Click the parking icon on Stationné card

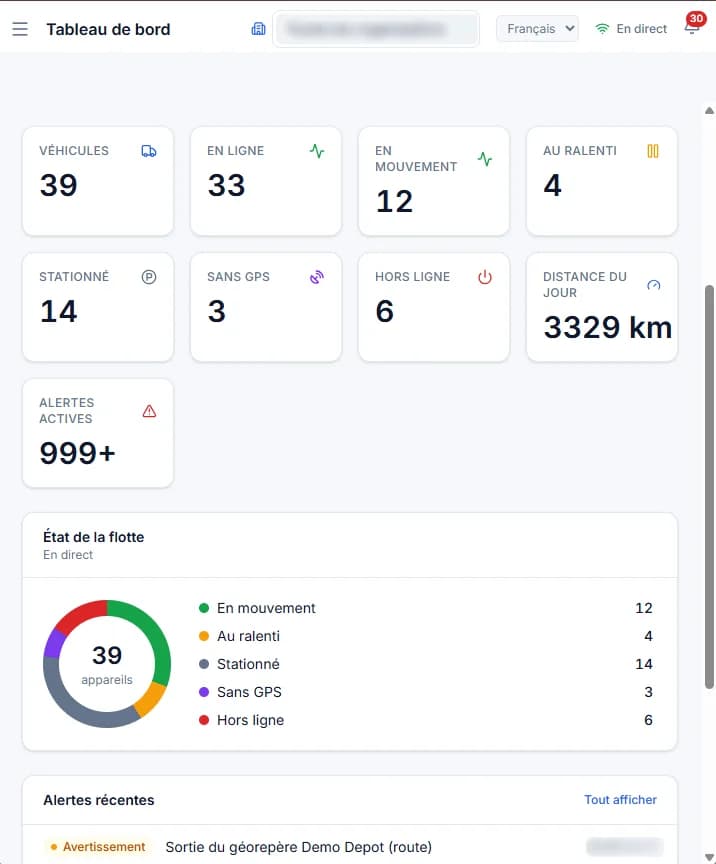pyautogui.click(x=149, y=277)
